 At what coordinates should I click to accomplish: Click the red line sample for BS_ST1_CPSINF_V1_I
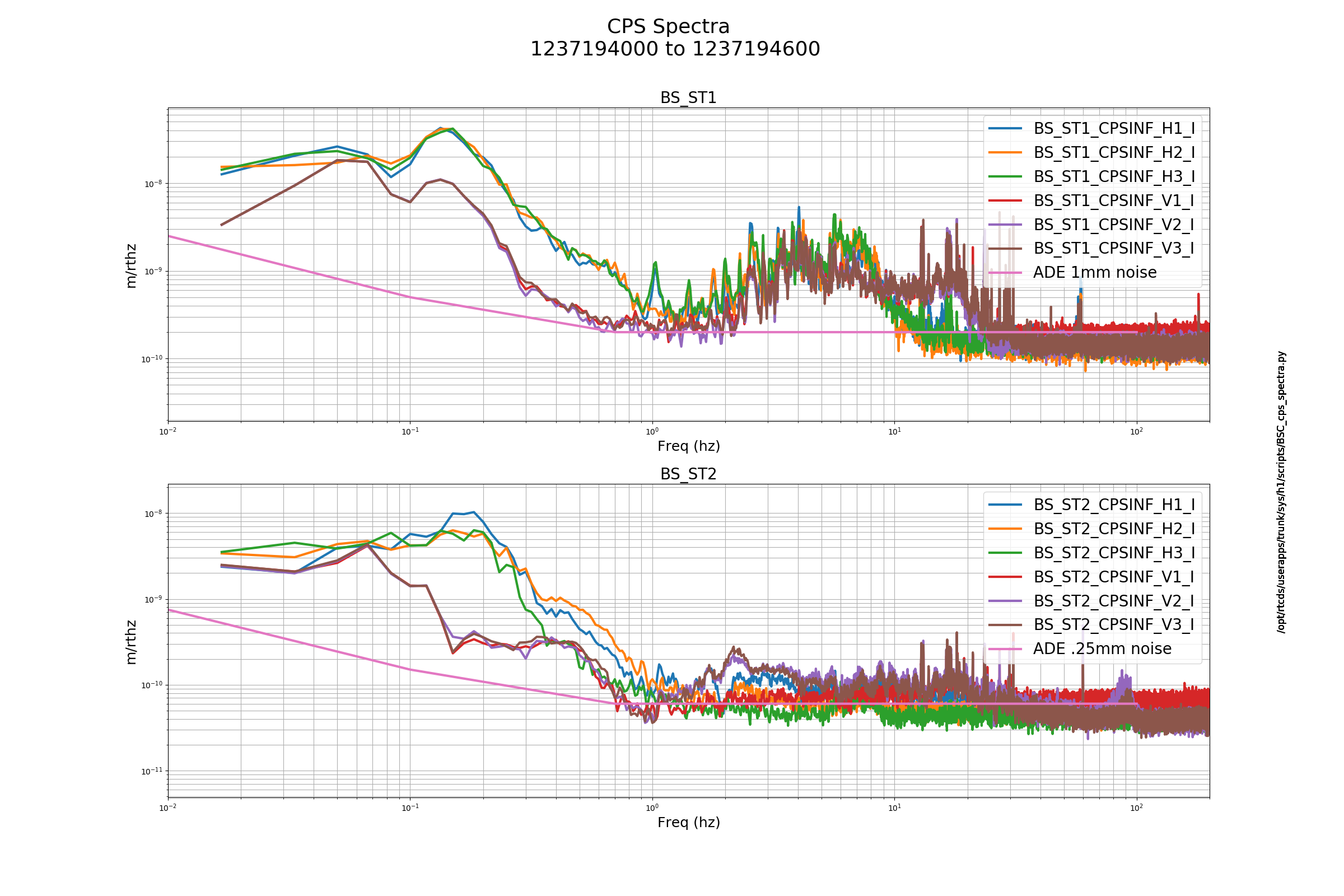[x=1005, y=200]
